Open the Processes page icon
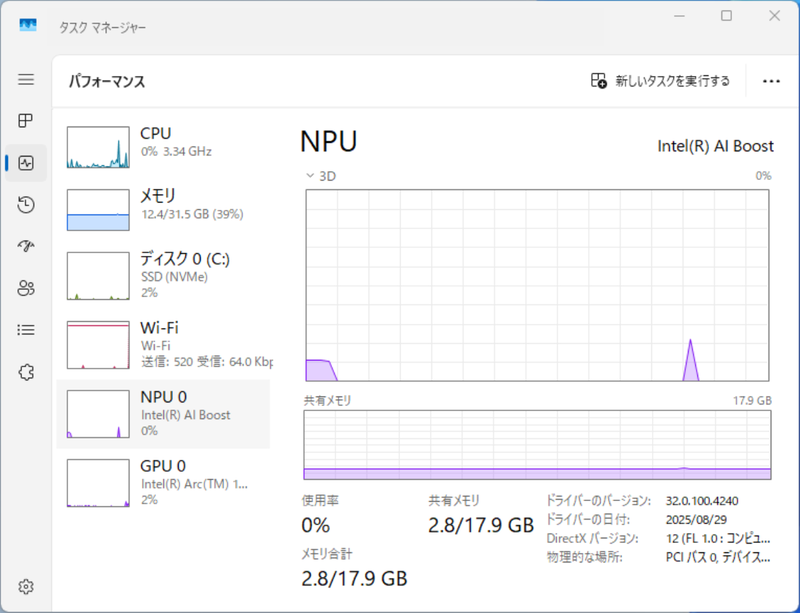This screenshot has height=613, width=800. point(26,121)
